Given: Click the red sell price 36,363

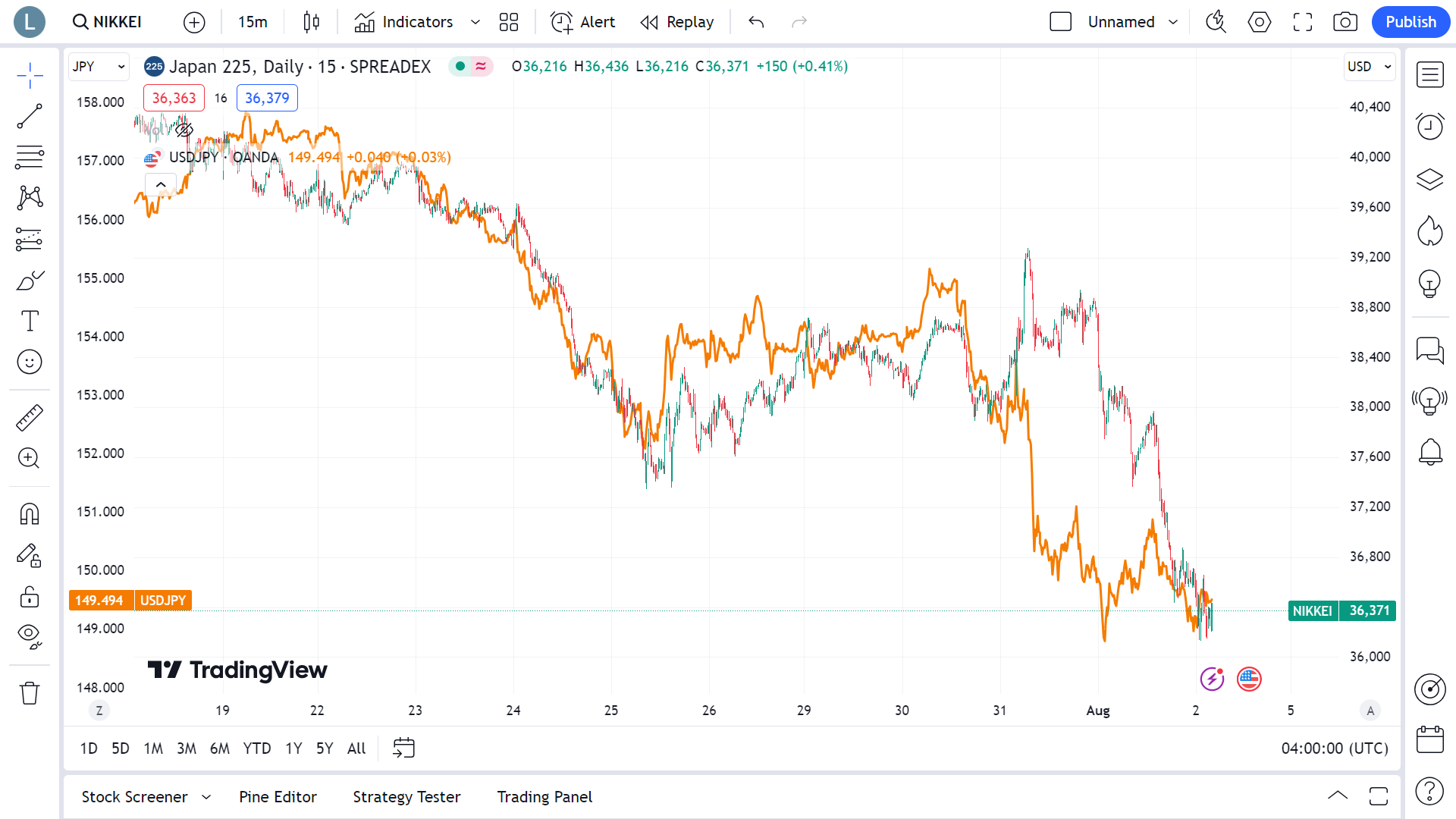Looking at the screenshot, I should coord(174,98).
